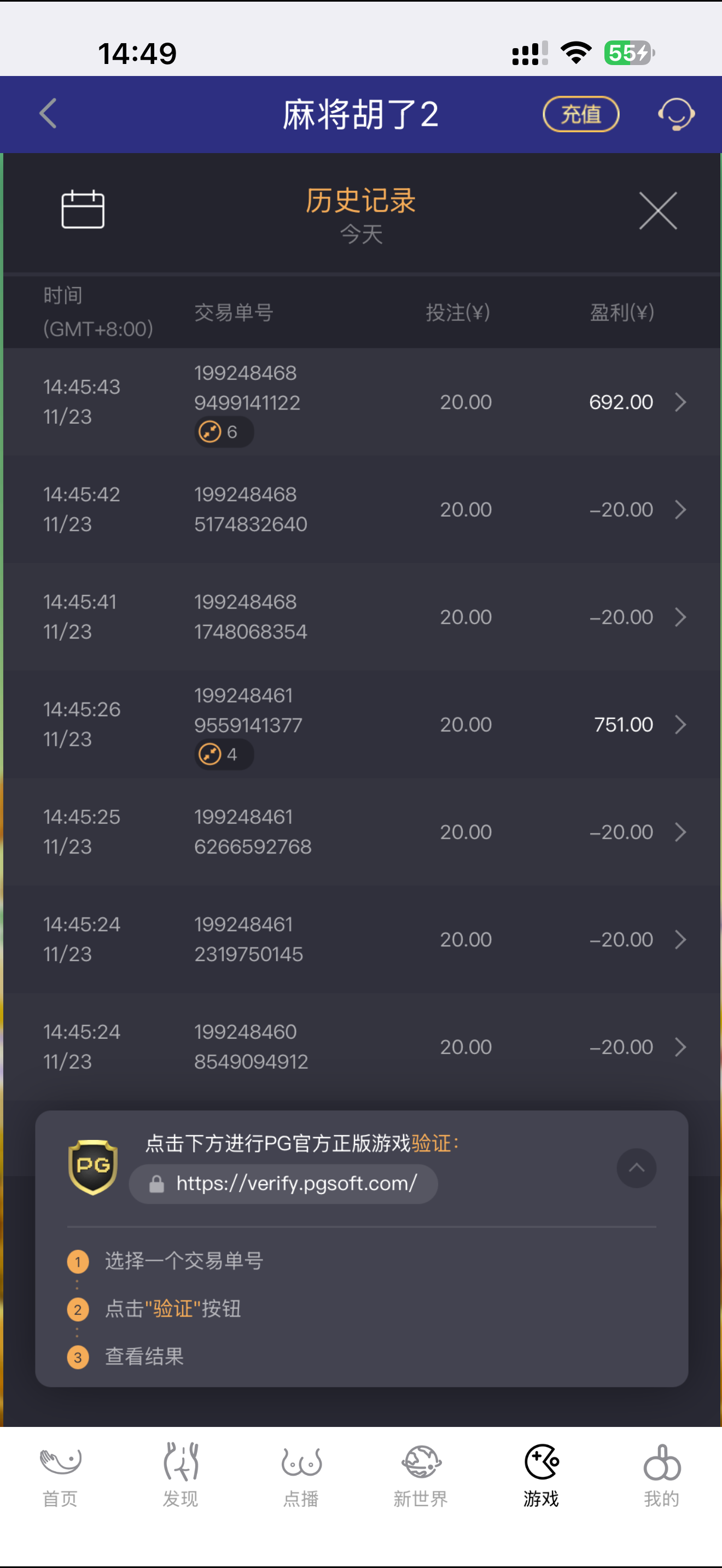Select the 游戏 games tab
722x1568 pixels.
click(x=541, y=1475)
